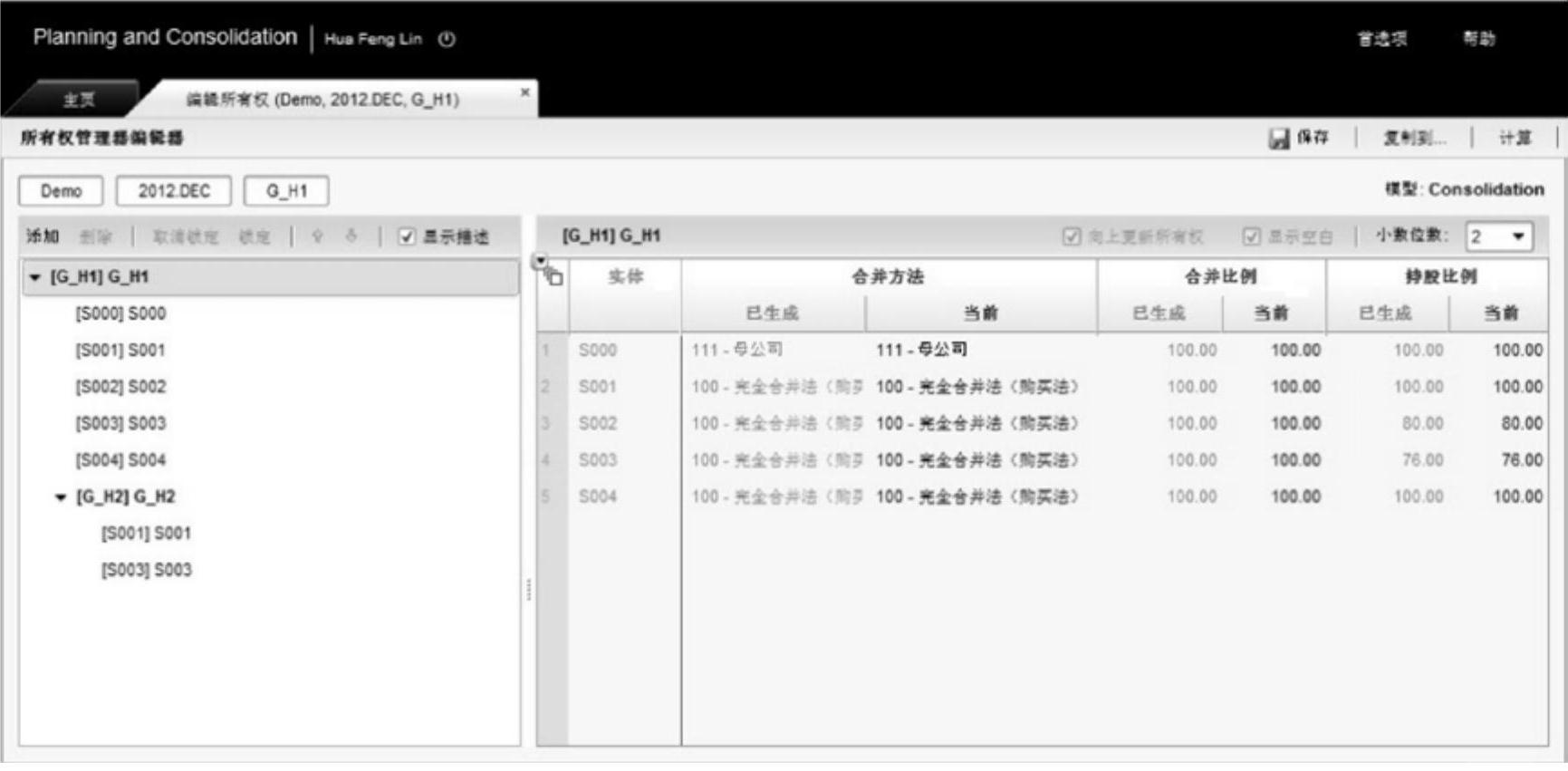Image resolution: width=1568 pixels, height=771 pixels.
Task: Open the 小数位数 dropdown
Action: tap(1499, 237)
